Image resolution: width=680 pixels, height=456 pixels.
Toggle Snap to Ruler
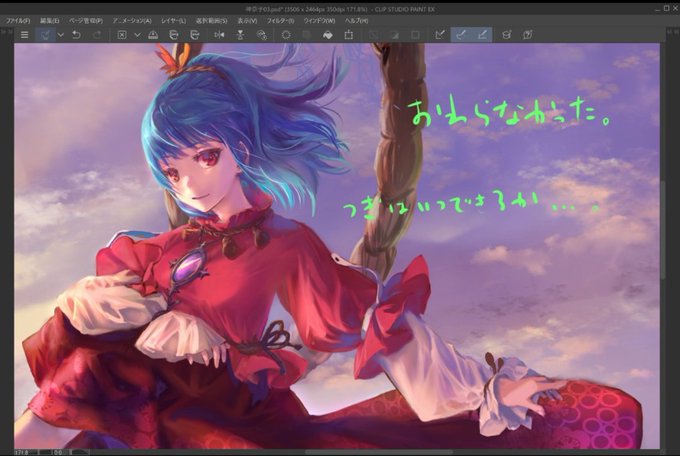tap(440, 35)
